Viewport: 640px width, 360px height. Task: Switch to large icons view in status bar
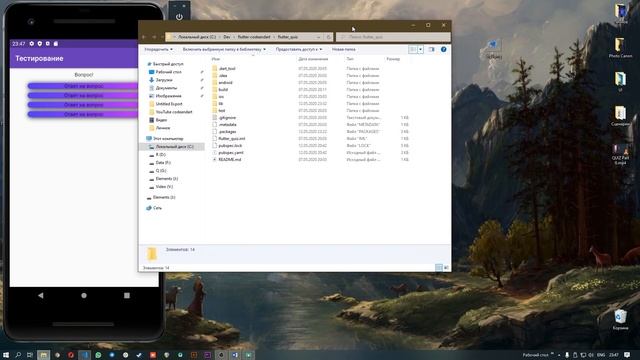tap(446, 268)
